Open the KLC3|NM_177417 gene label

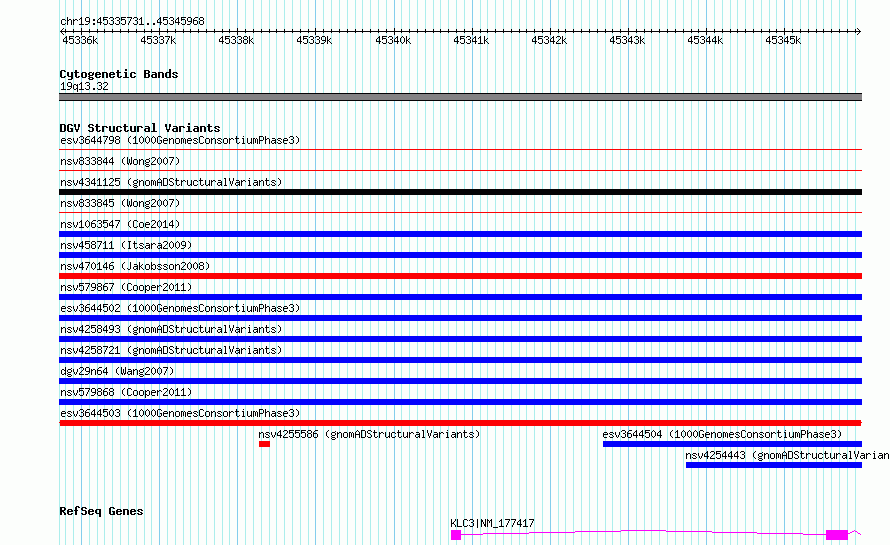(x=492, y=523)
